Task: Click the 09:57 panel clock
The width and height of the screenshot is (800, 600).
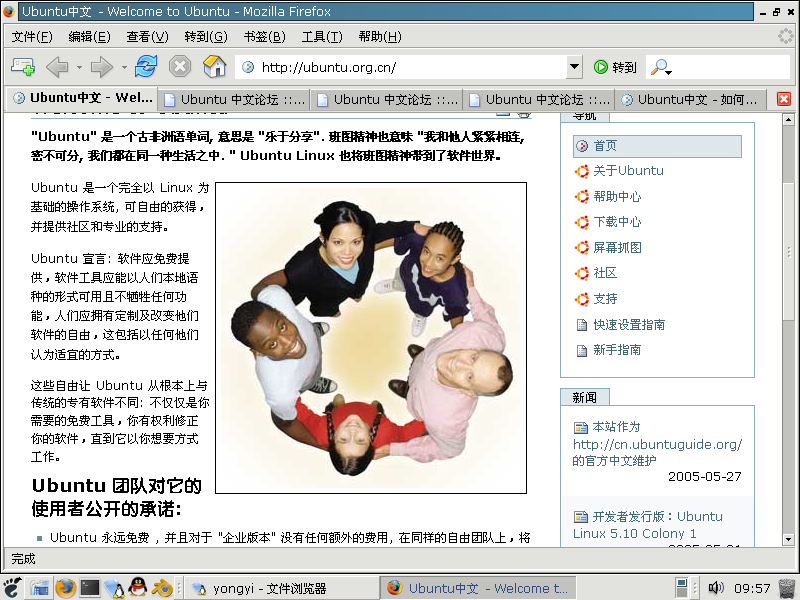Action: [x=752, y=588]
